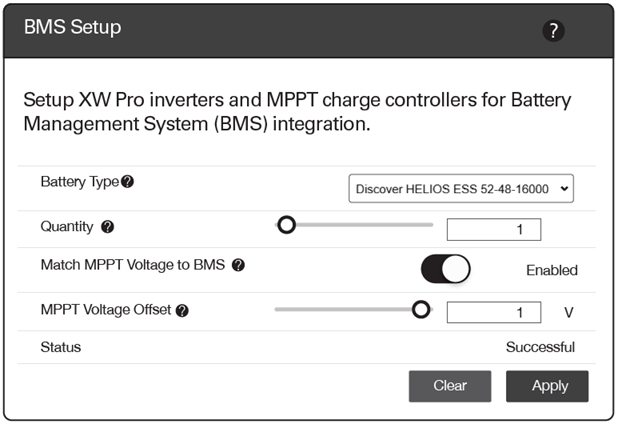Click the BMS Setup panel title
The width and height of the screenshot is (618, 422).
[x=73, y=27]
